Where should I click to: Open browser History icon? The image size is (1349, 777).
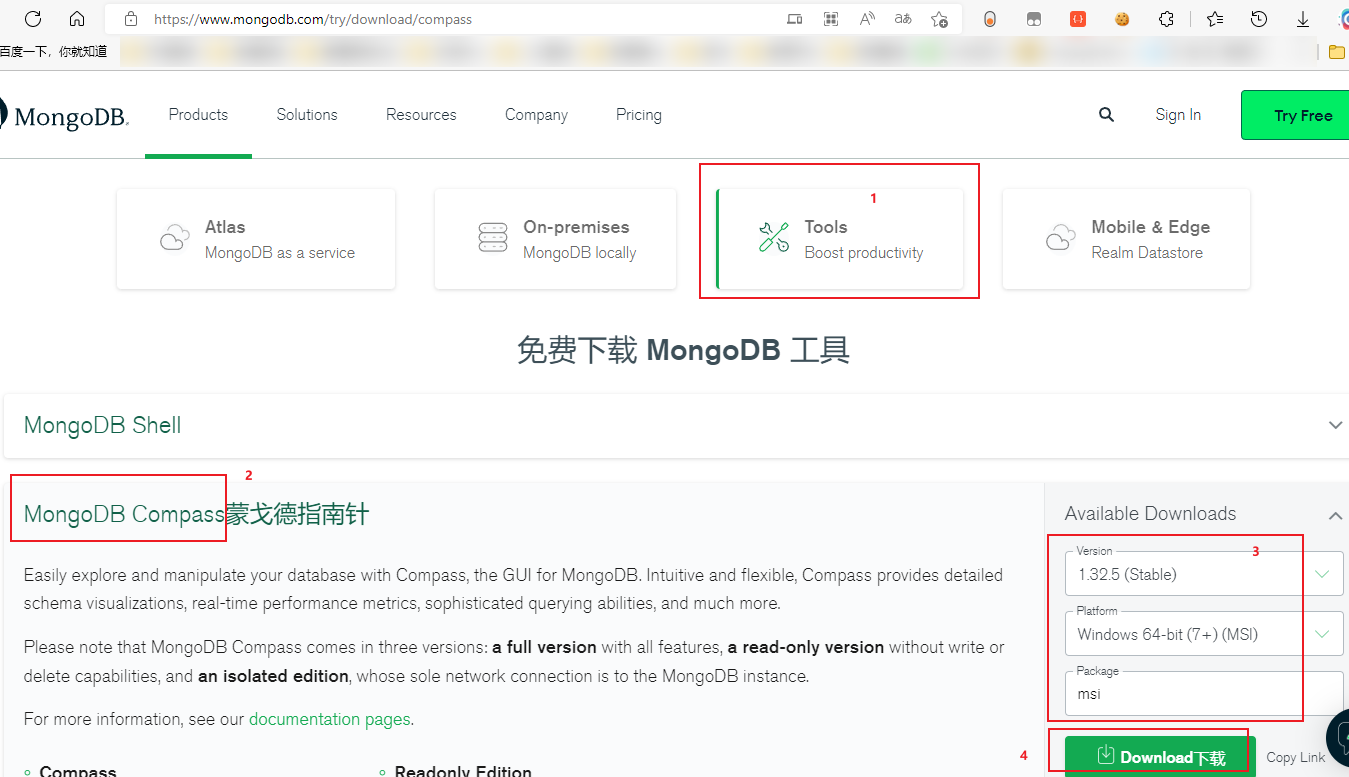coord(1259,19)
